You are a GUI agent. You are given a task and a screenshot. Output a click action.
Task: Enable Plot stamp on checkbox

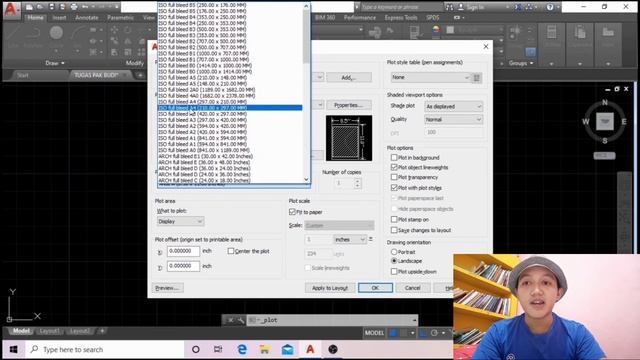click(x=394, y=220)
